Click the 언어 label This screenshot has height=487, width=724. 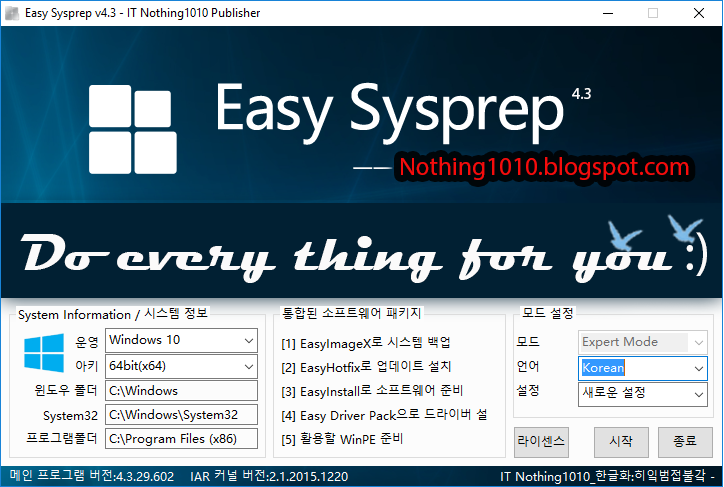(528, 367)
